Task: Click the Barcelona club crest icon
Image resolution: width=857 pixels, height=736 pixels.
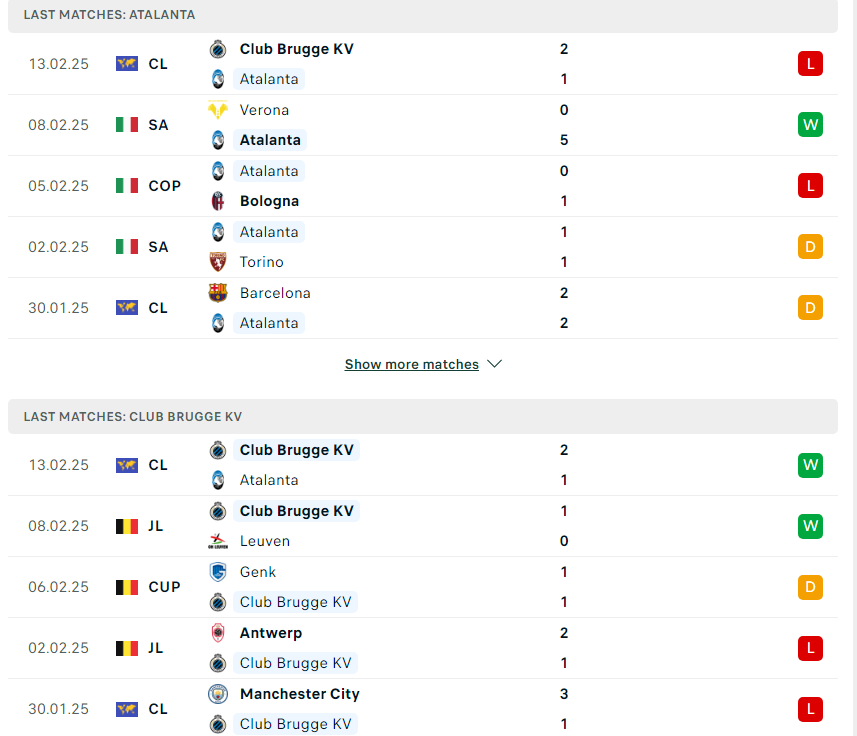Action: tap(218, 293)
